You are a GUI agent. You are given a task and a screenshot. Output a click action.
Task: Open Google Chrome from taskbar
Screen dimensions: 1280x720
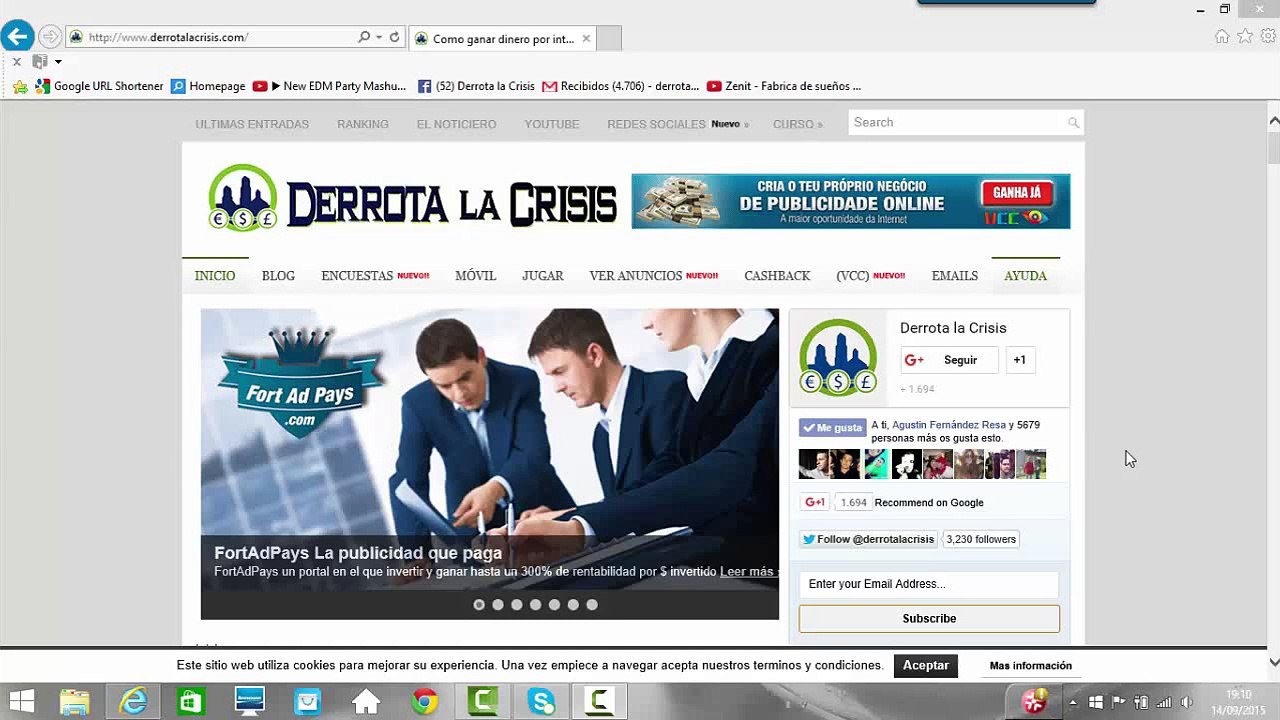(425, 702)
